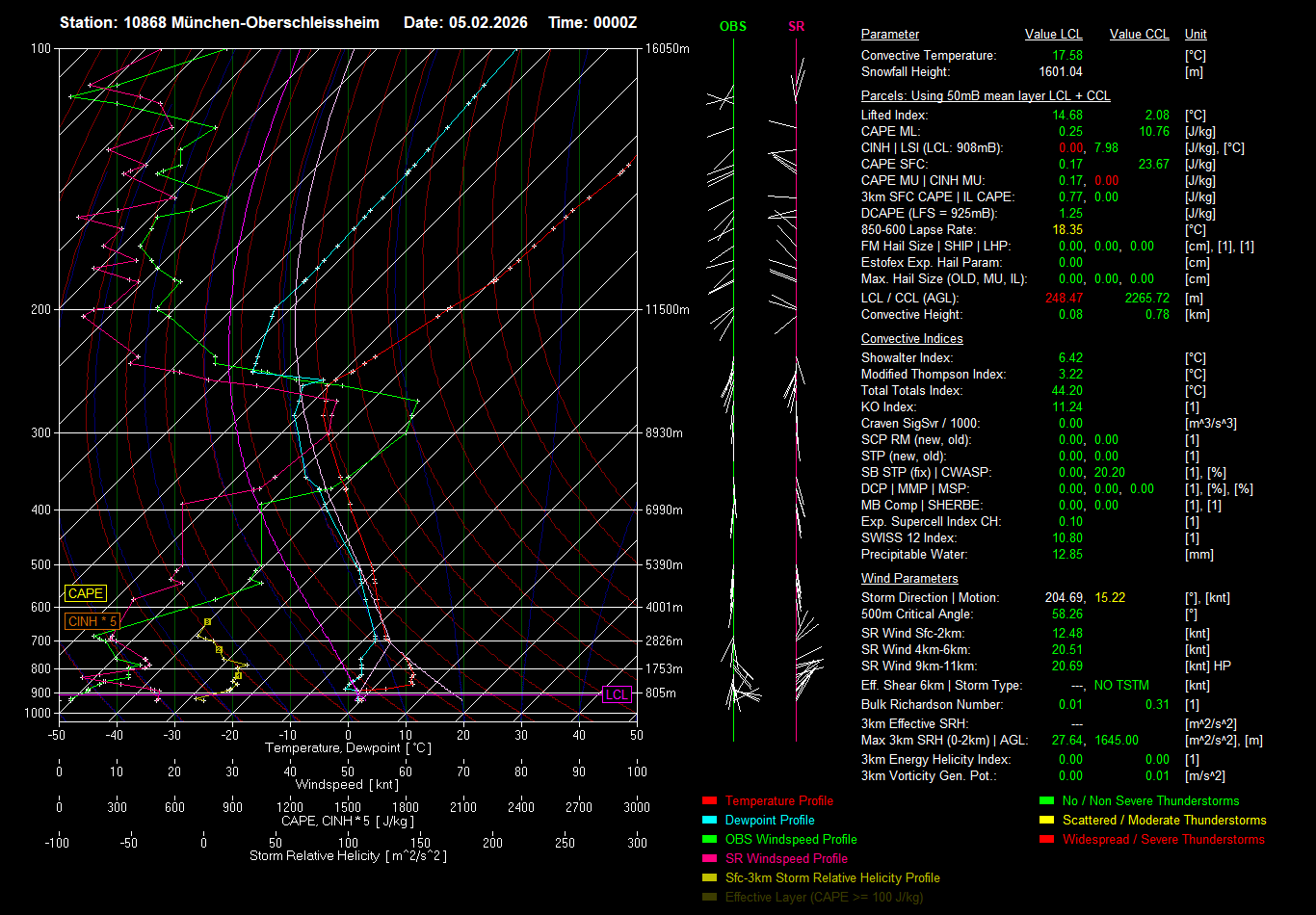
Task: Click the Sfc-3km Storm Relative Helicity swatch
Action: pos(710,877)
